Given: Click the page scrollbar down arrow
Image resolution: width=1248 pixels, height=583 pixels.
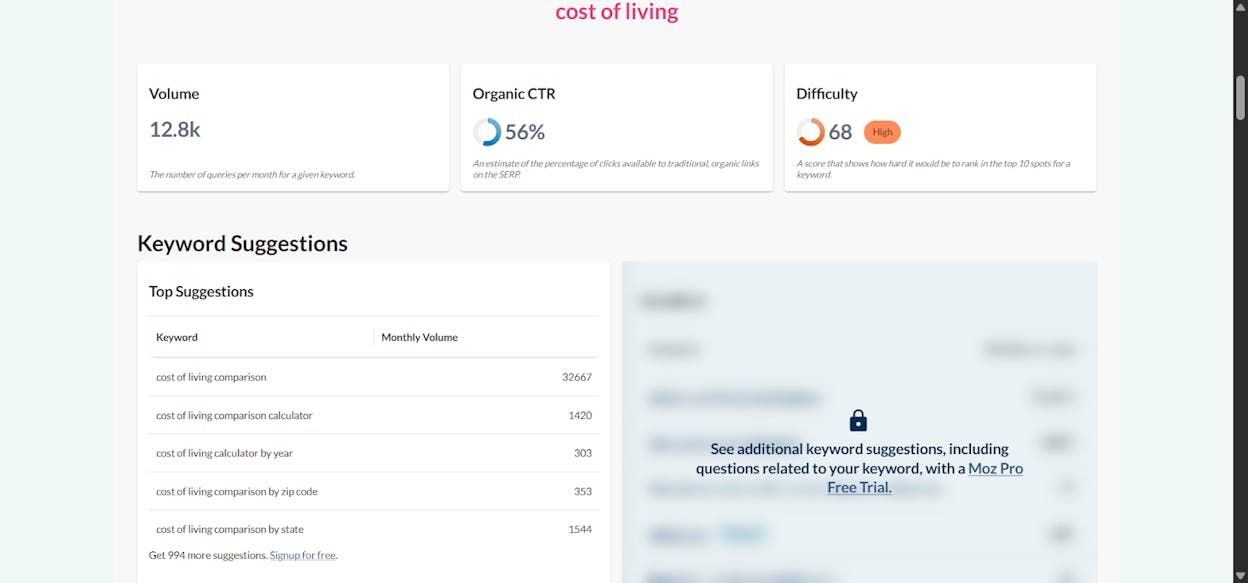Looking at the screenshot, I should [1240, 576].
